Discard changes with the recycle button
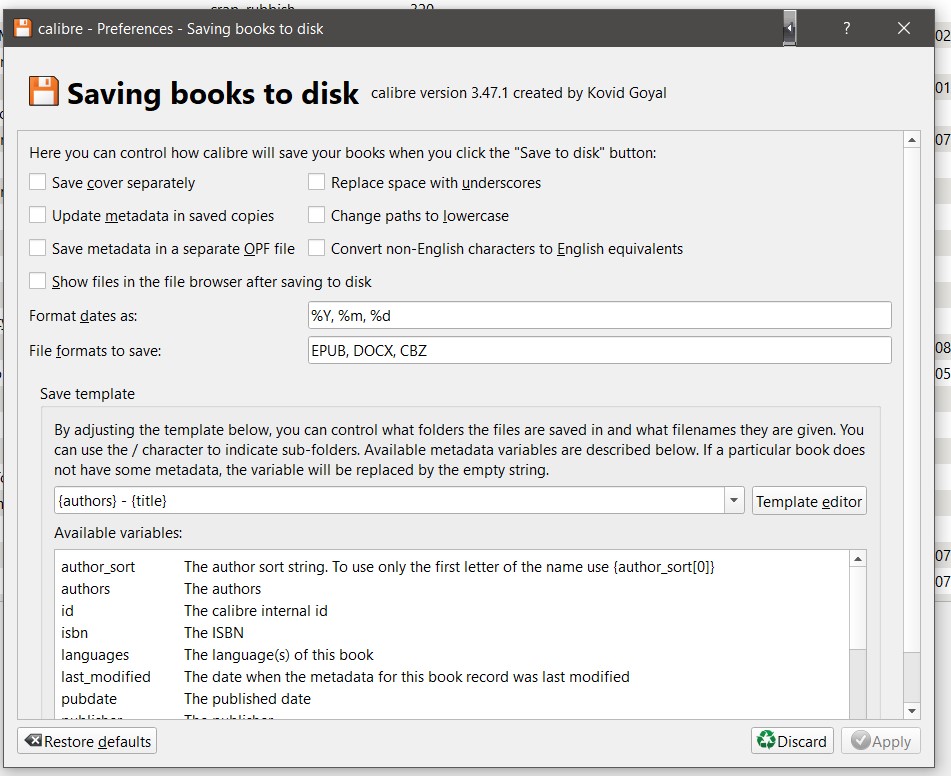Image resolution: width=951 pixels, height=776 pixels. click(792, 741)
